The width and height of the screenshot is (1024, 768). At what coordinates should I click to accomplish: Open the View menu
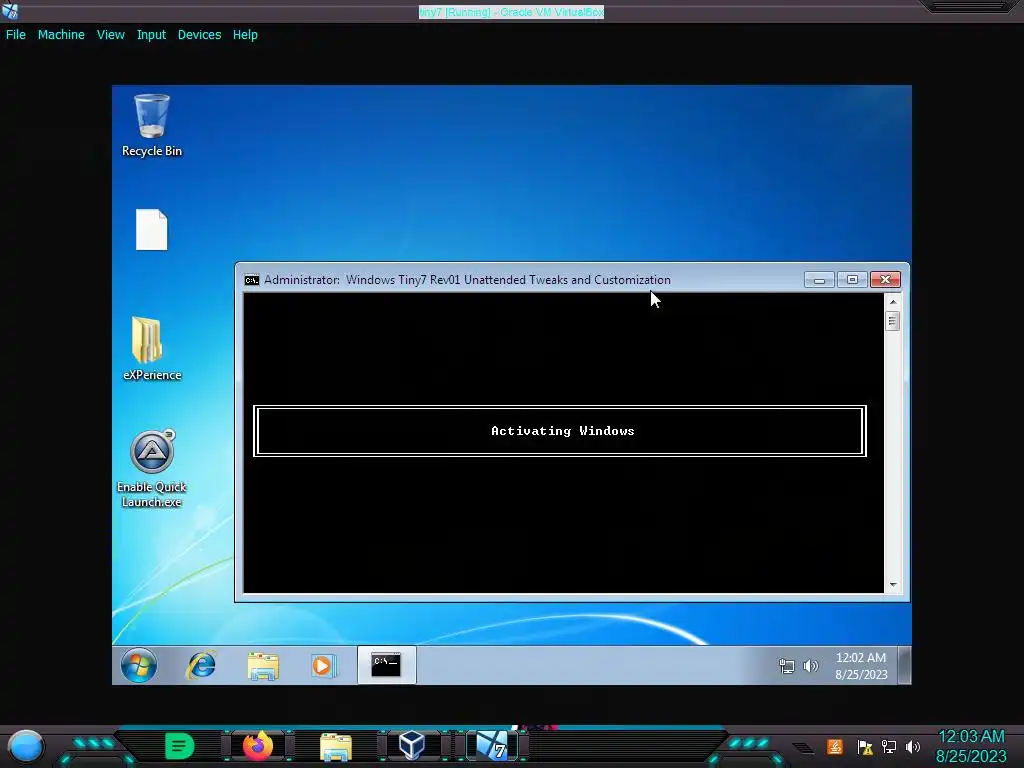coord(110,35)
